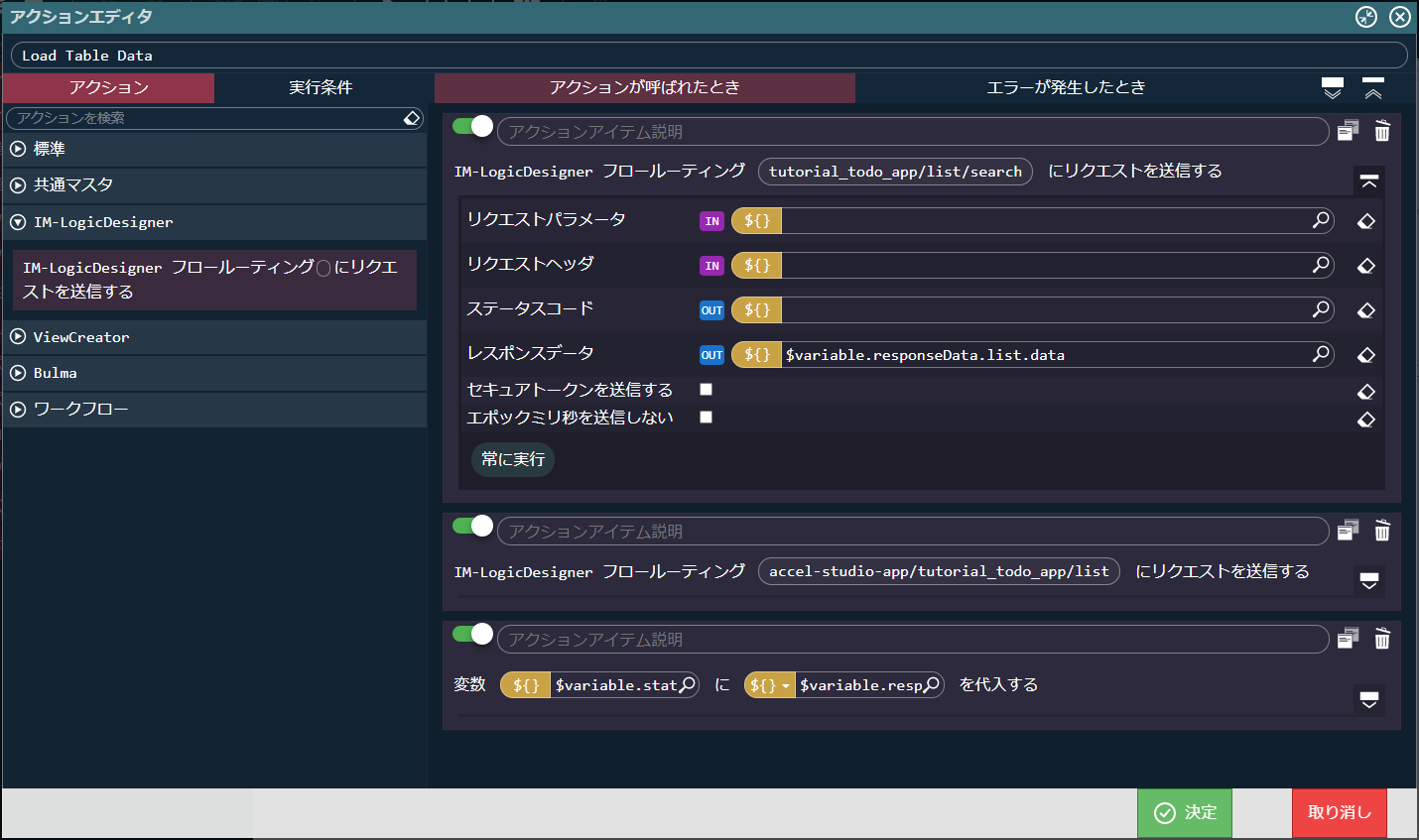Duplicate the tutorial_todo_app/list/search action item
This screenshot has height=840, width=1419.
pyautogui.click(x=1348, y=131)
